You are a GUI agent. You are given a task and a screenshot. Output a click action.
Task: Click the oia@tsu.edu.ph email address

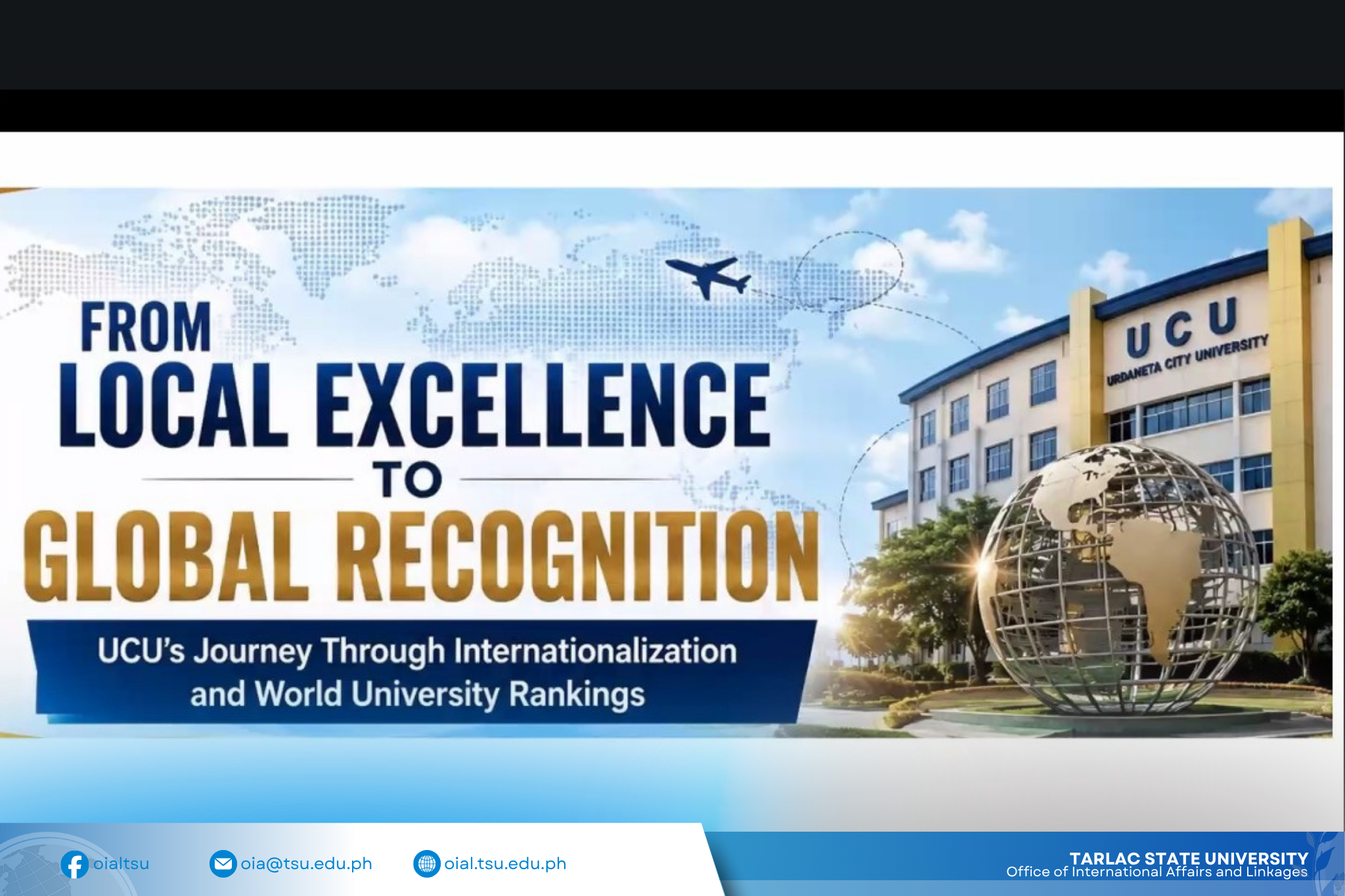click(x=307, y=864)
